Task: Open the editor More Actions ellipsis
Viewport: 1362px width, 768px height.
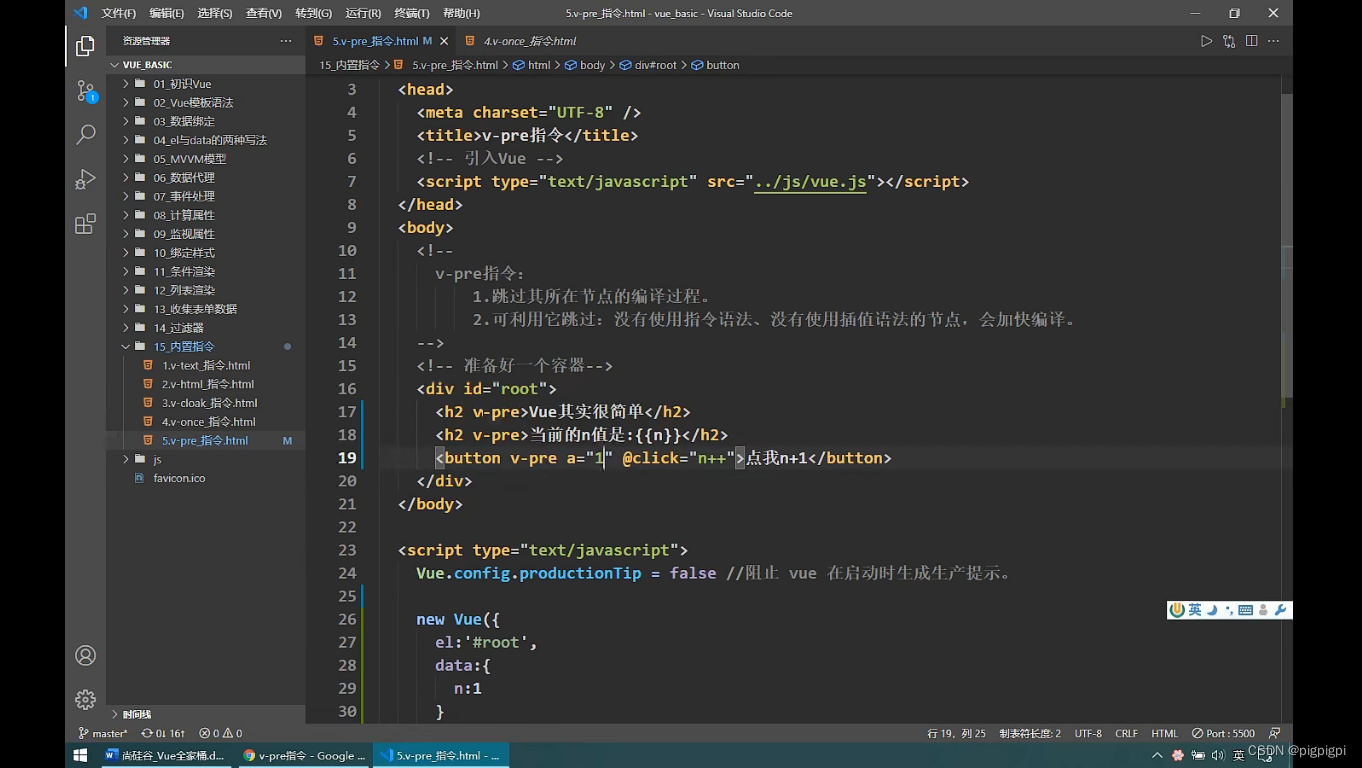Action: point(1274,41)
